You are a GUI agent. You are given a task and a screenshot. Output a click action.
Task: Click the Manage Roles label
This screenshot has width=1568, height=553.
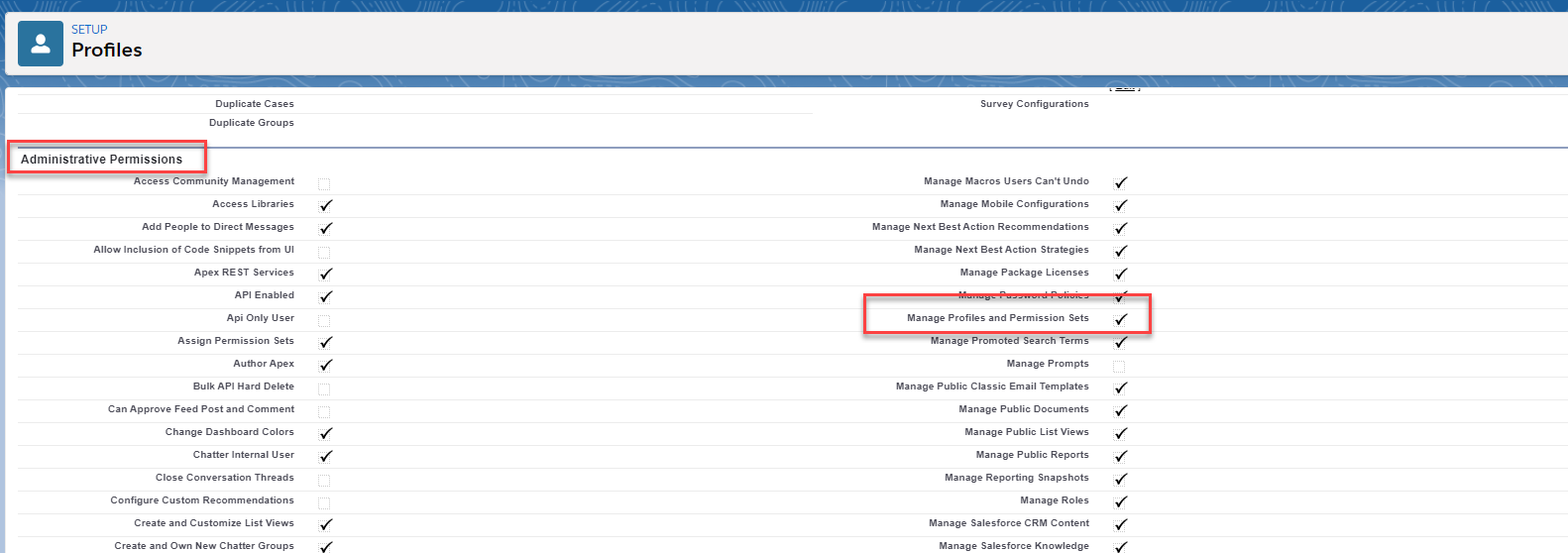[x=1055, y=499]
